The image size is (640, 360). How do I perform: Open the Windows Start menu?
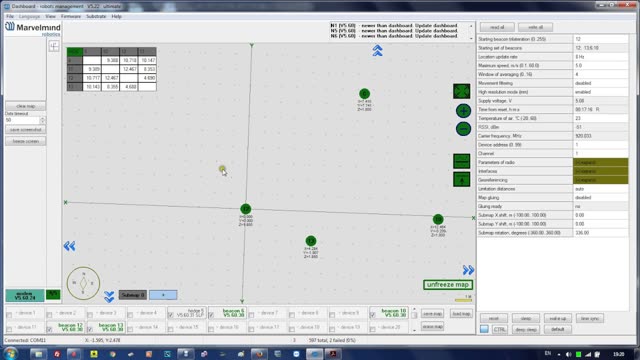tap(10, 353)
